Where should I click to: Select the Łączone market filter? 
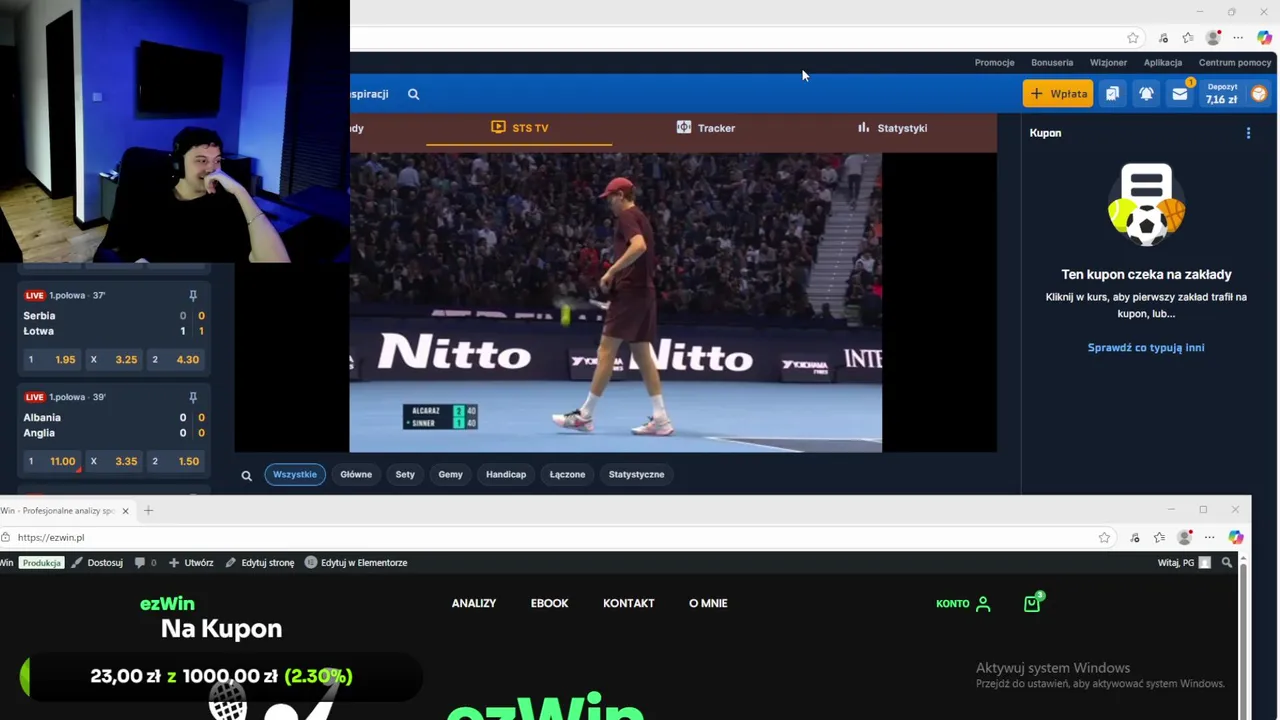[567, 475]
